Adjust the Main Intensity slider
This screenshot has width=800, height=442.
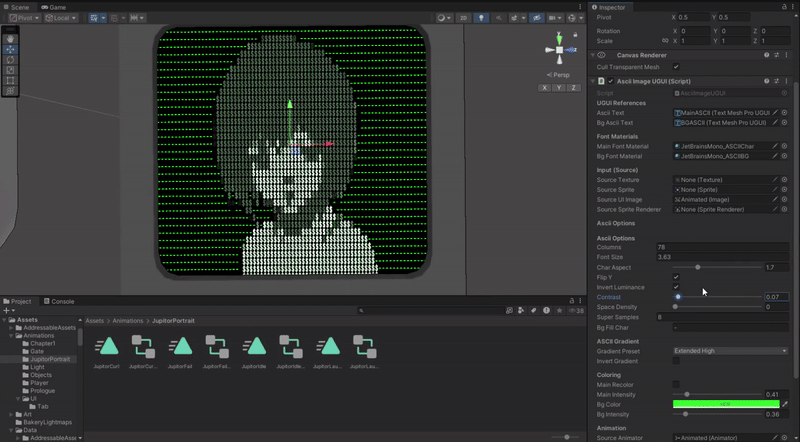point(717,395)
